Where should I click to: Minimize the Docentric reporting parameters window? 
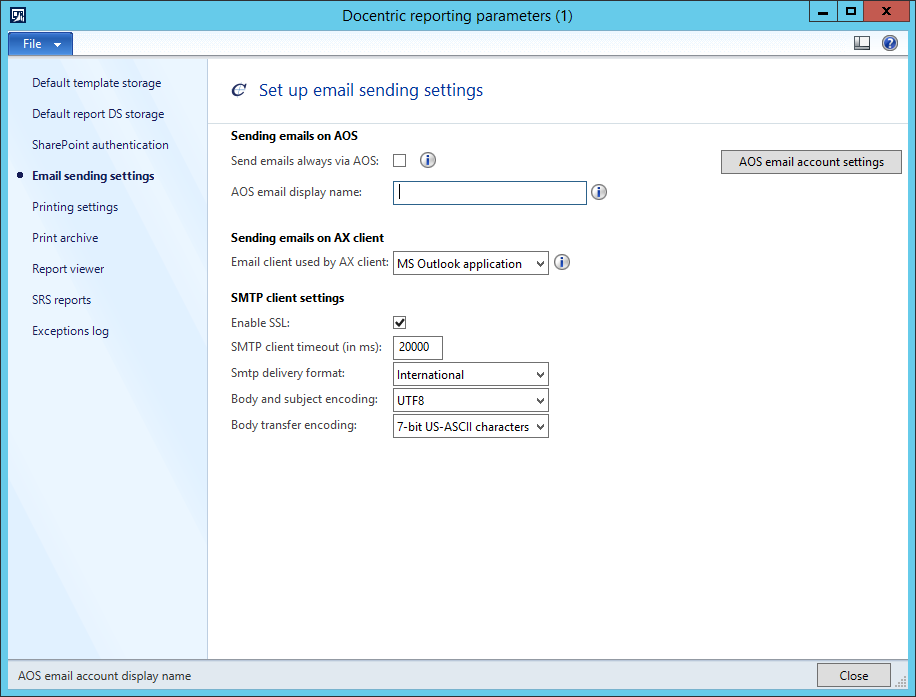pos(823,12)
